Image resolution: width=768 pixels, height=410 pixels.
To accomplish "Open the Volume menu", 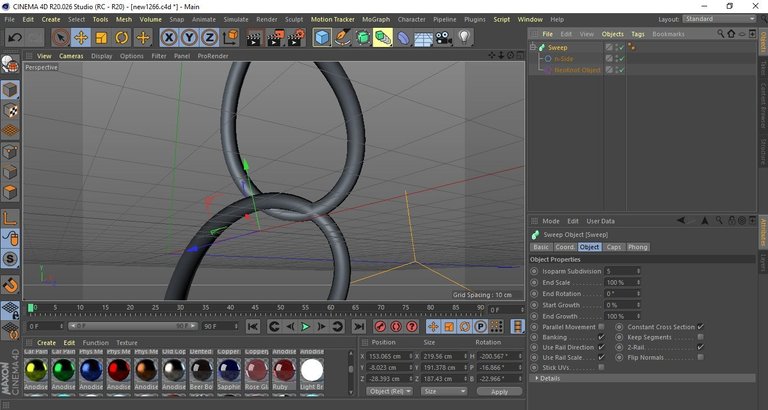I will click(x=150, y=20).
